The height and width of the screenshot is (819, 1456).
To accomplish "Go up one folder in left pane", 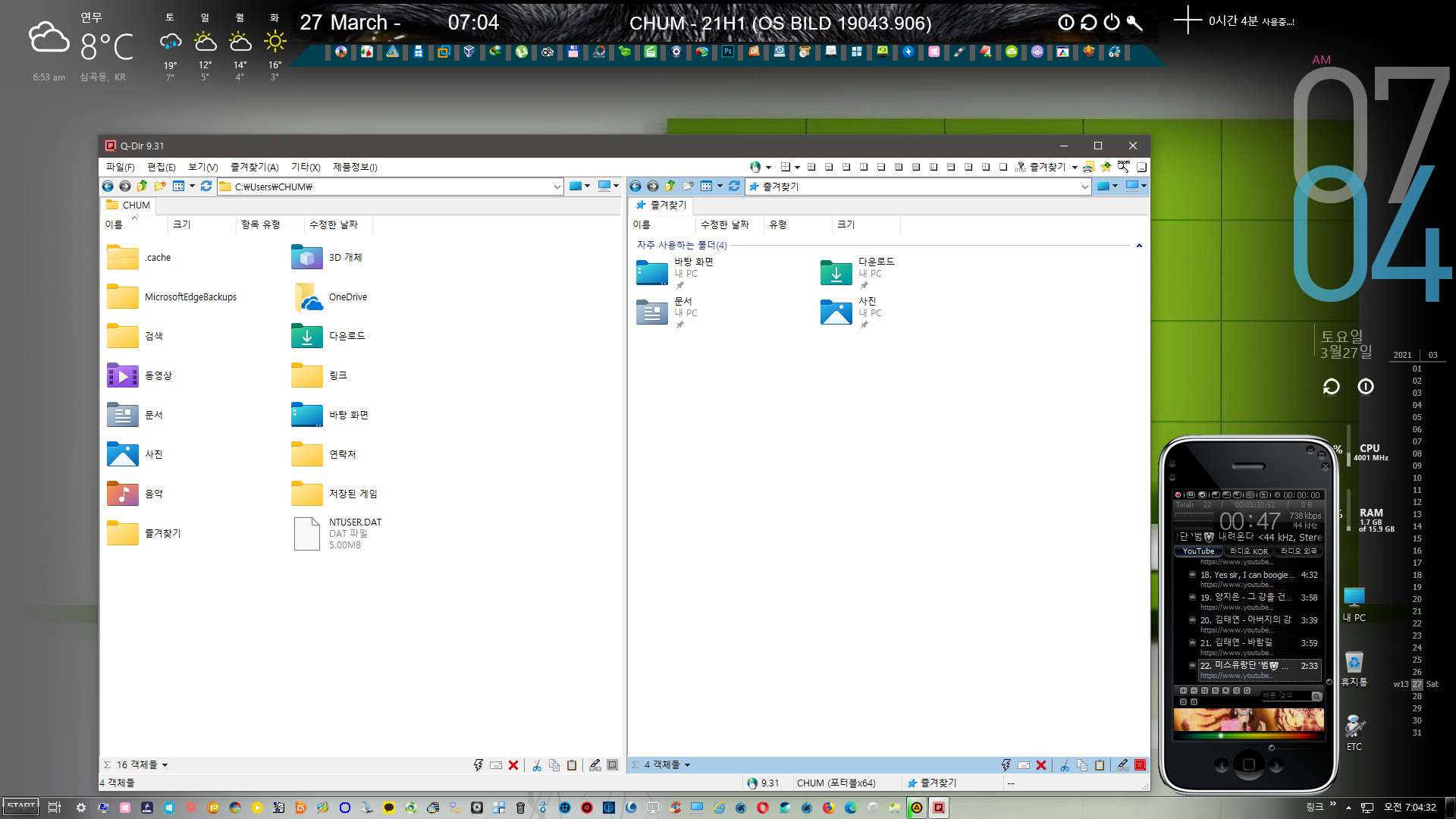I will tap(142, 187).
